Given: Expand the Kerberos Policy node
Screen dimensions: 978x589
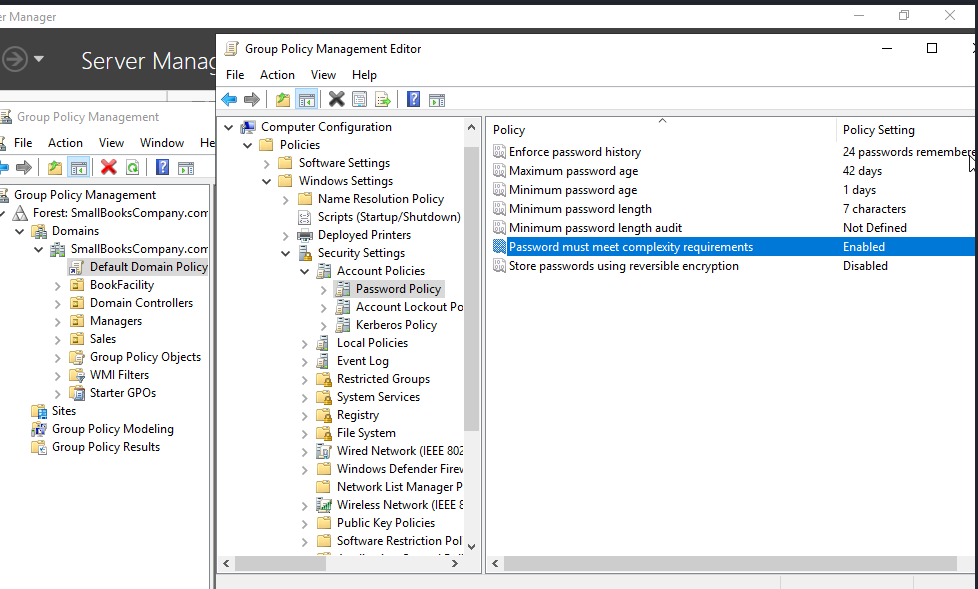Looking at the screenshot, I should pos(323,326).
